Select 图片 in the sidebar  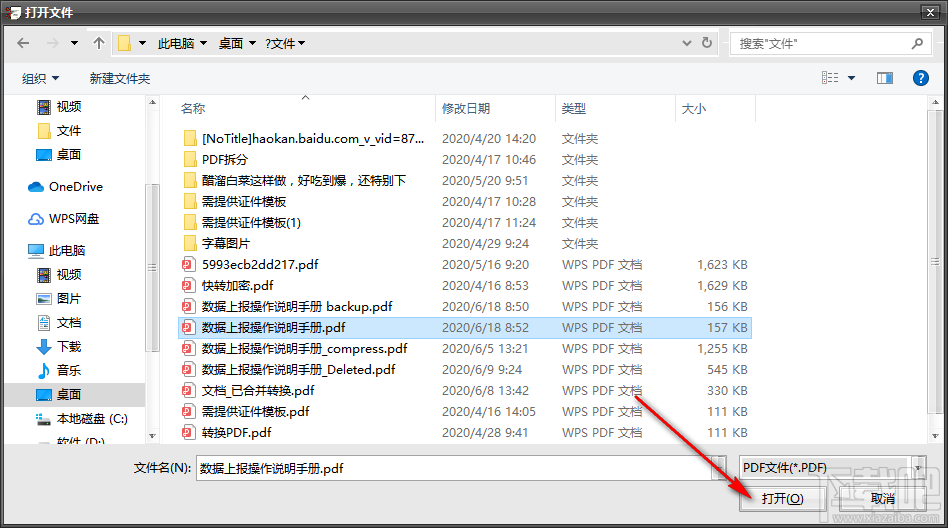59,299
